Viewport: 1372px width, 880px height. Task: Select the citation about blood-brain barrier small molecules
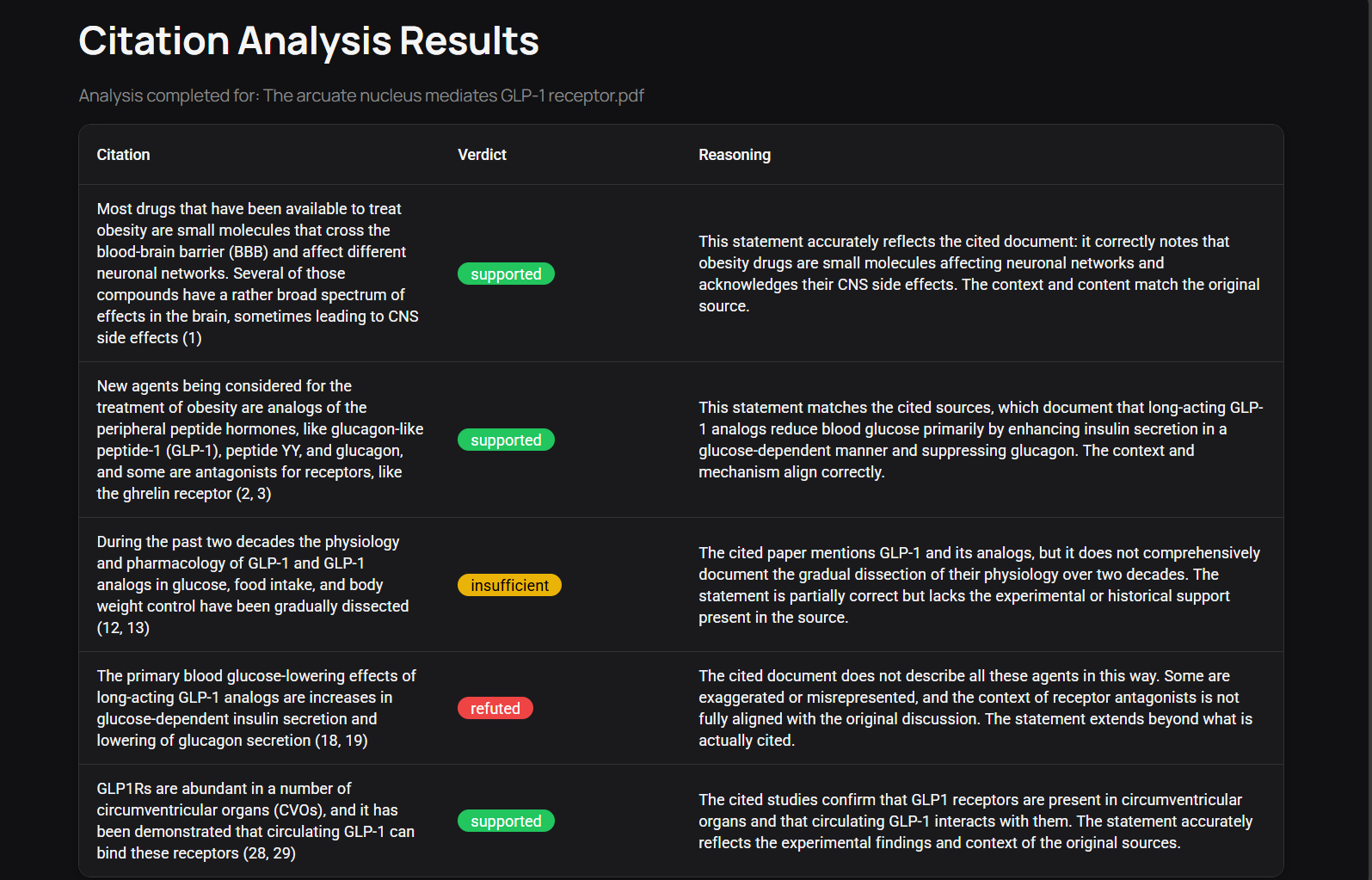click(258, 274)
